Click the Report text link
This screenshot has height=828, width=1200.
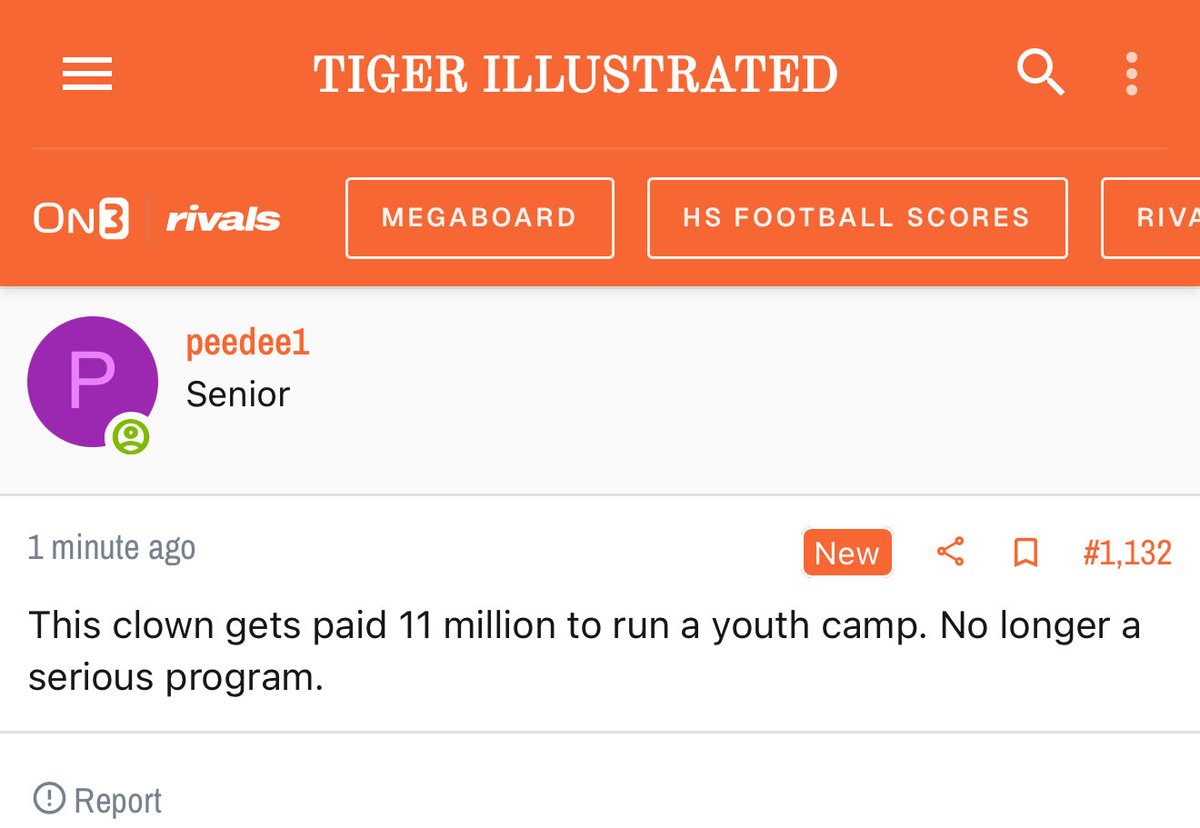[118, 801]
